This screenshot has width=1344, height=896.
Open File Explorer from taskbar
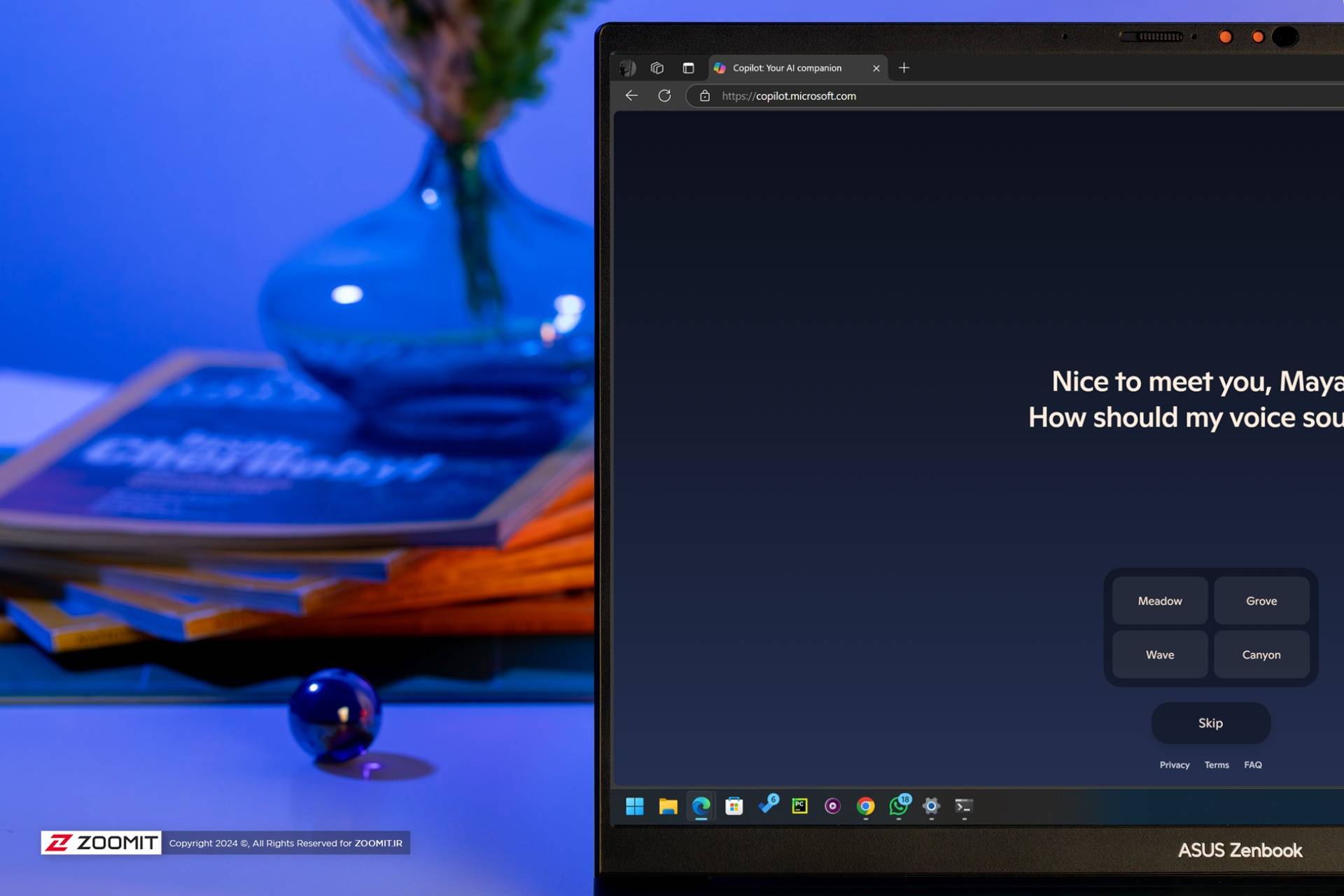pos(668,806)
